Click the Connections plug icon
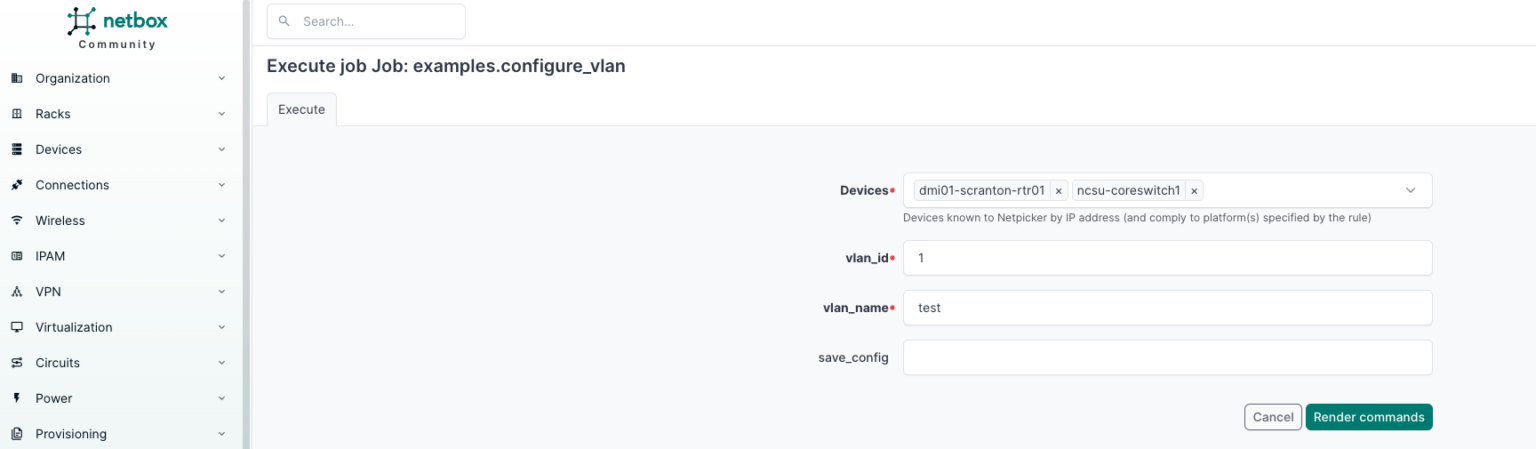 [16, 185]
